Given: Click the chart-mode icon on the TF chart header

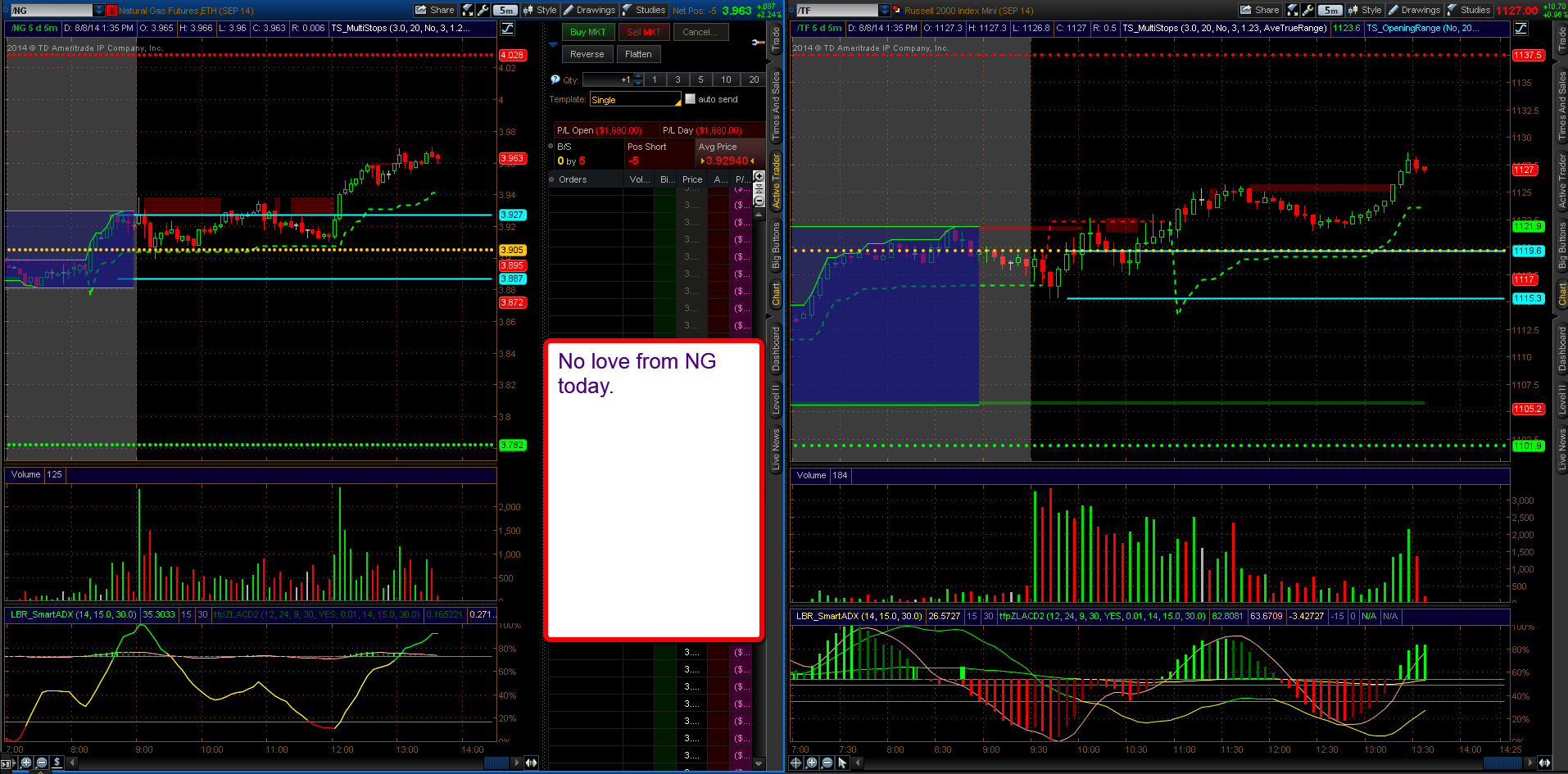Looking at the screenshot, I should point(1521,28).
